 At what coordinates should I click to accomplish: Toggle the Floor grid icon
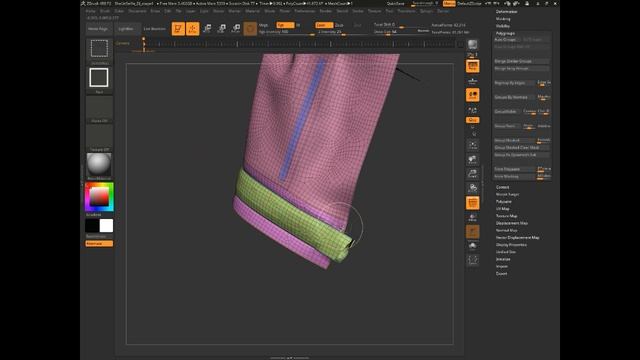tap(473, 80)
